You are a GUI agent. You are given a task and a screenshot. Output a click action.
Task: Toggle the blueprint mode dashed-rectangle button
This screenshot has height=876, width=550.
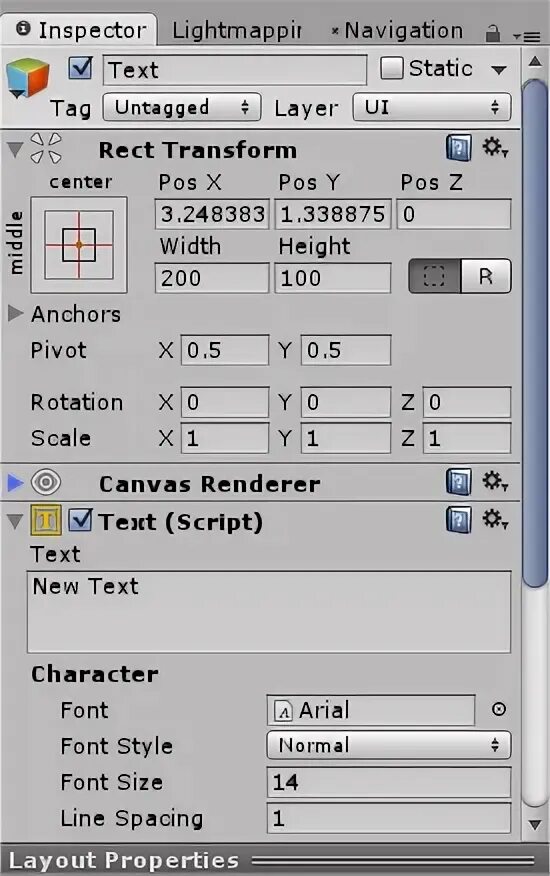click(435, 276)
